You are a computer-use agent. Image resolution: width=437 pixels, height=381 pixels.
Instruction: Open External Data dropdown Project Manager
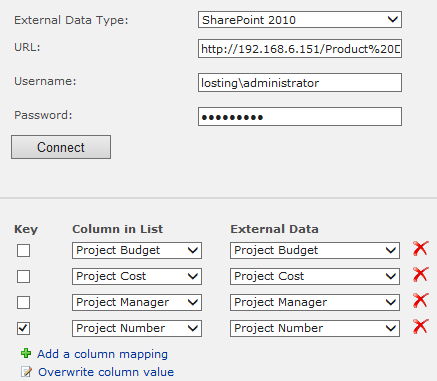315,302
